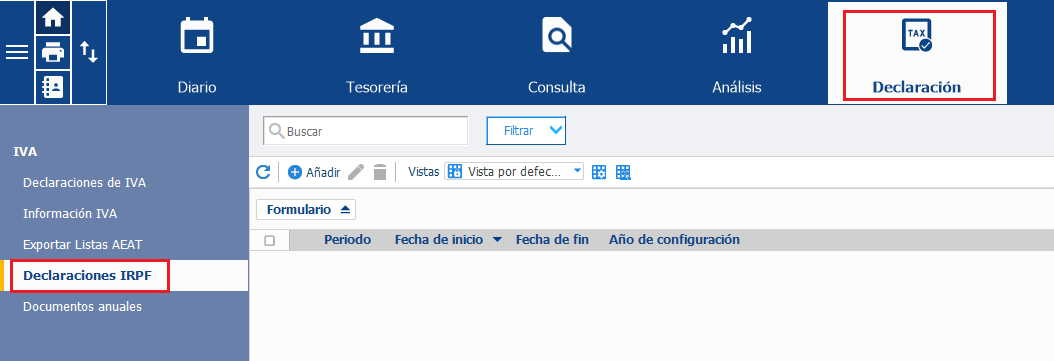Open the Filtrar dropdown
The height and width of the screenshot is (361, 1054).
pyautogui.click(x=526, y=130)
